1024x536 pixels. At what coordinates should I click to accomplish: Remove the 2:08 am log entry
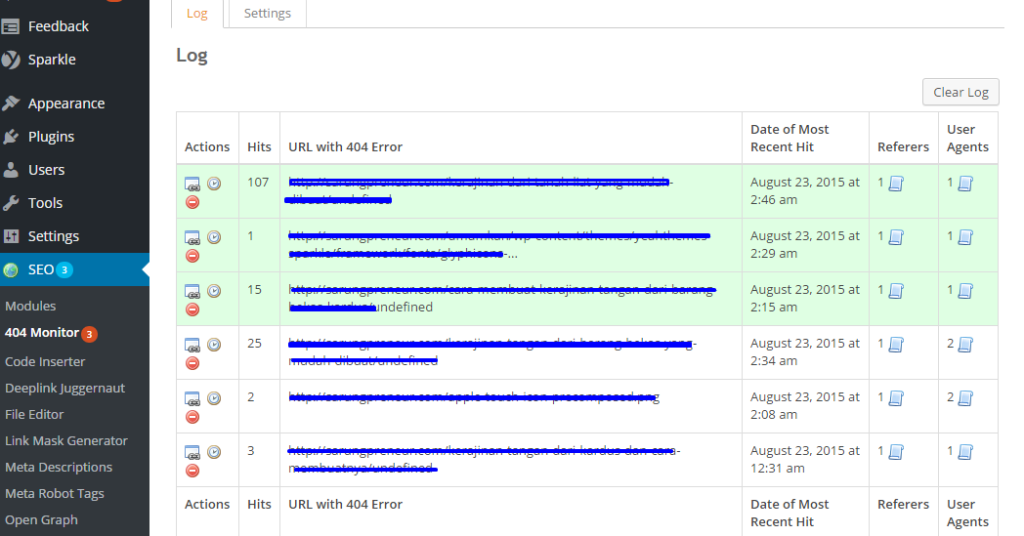(192, 417)
